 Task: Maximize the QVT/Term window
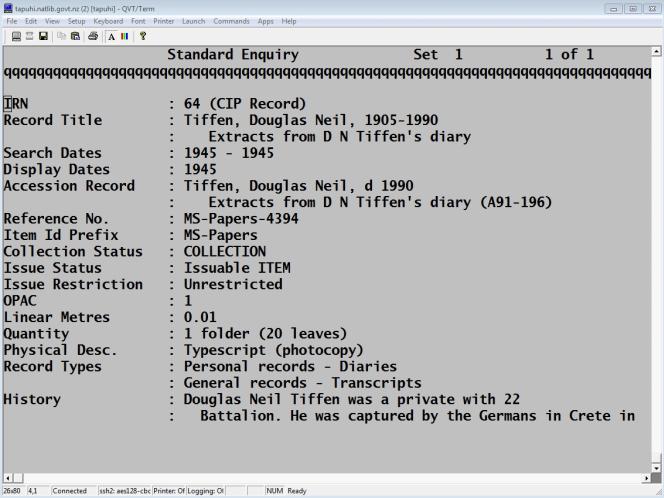coord(633,8)
